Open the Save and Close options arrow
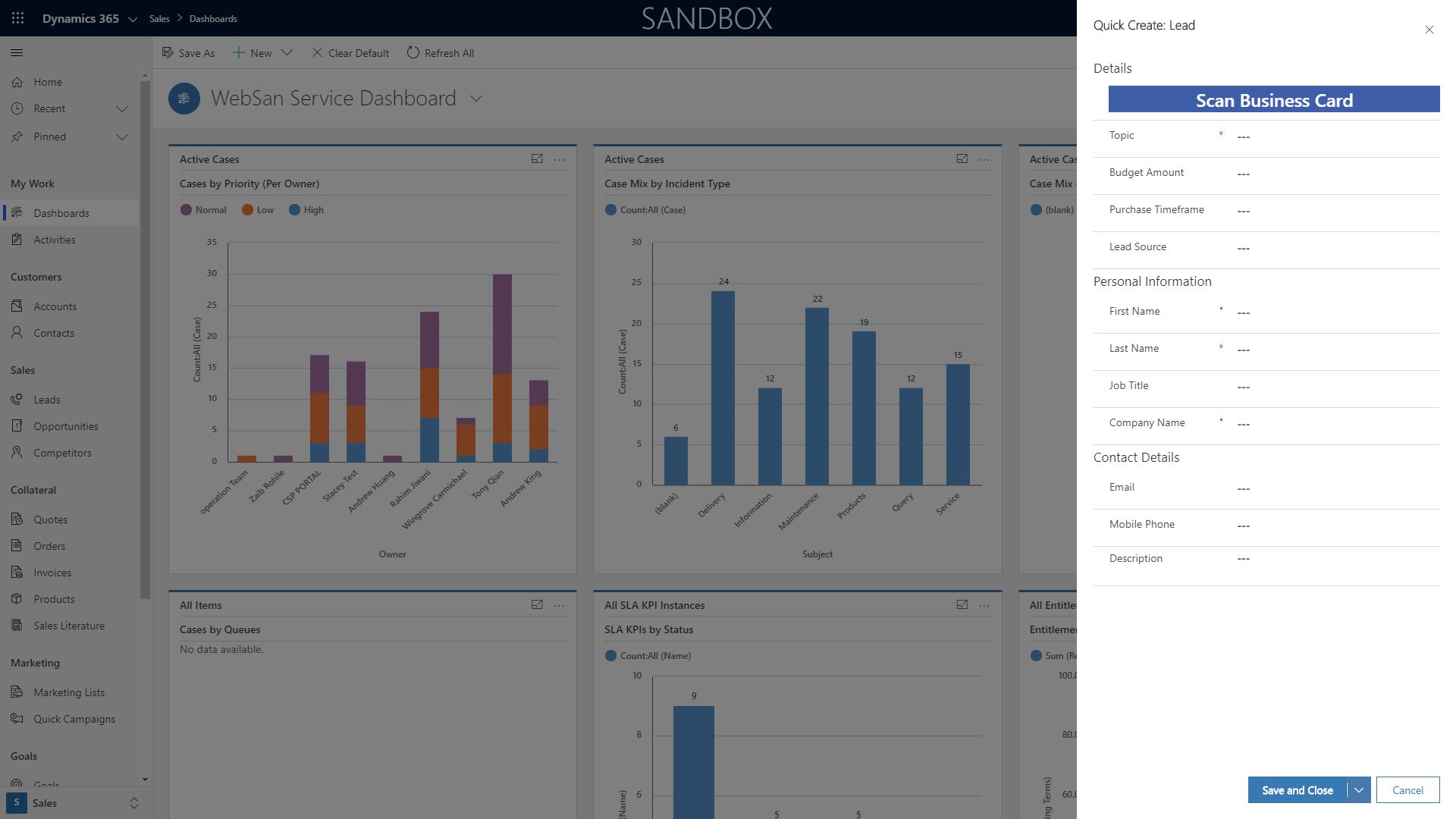1456x819 pixels. tap(1359, 790)
